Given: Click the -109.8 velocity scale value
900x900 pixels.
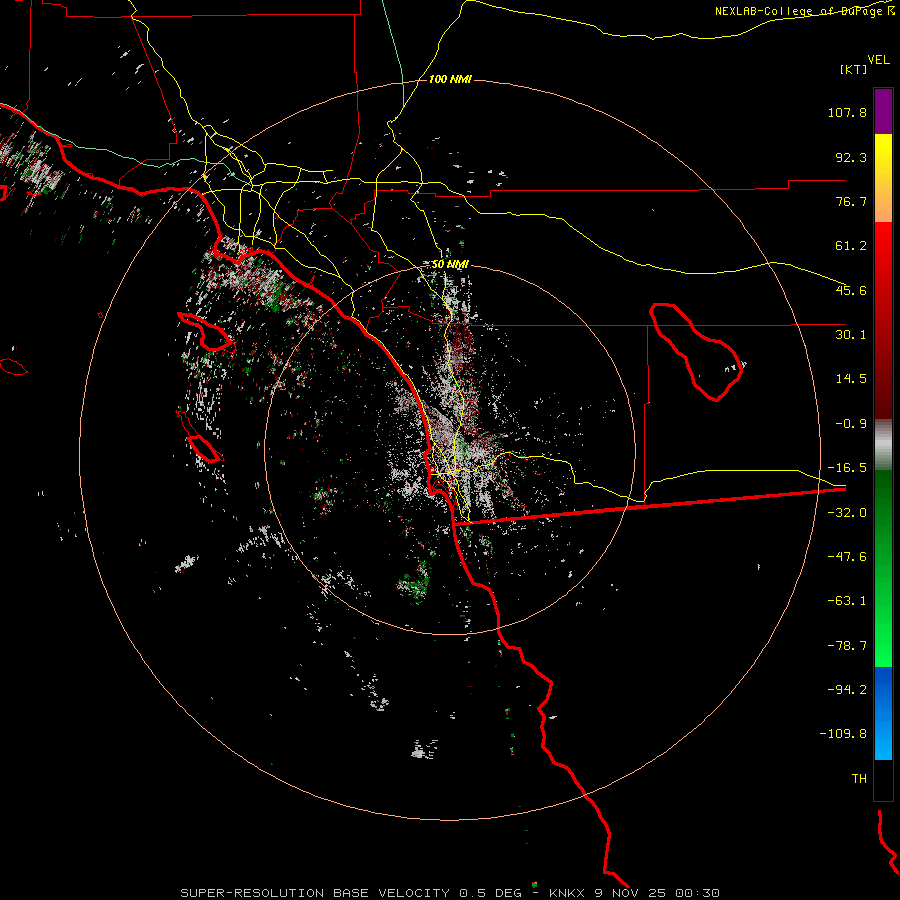Looking at the screenshot, I should (843, 734).
